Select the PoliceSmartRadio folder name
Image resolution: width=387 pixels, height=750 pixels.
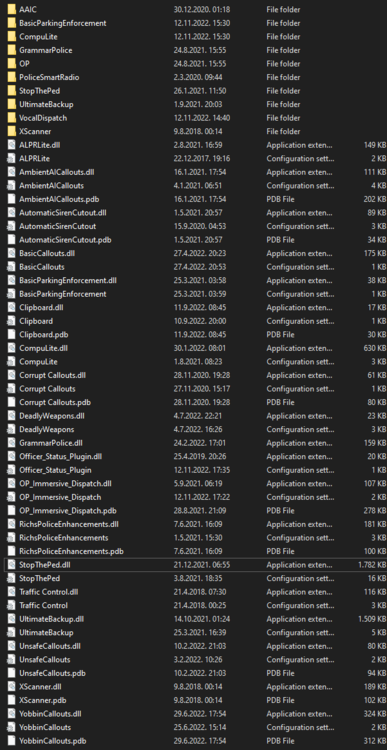(x=49, y=77)
